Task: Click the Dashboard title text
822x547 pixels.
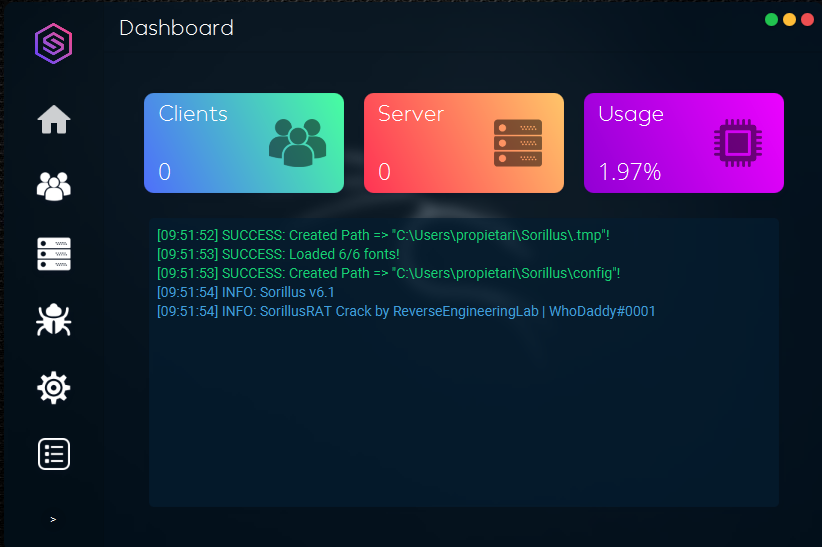Action: point(176,28)
